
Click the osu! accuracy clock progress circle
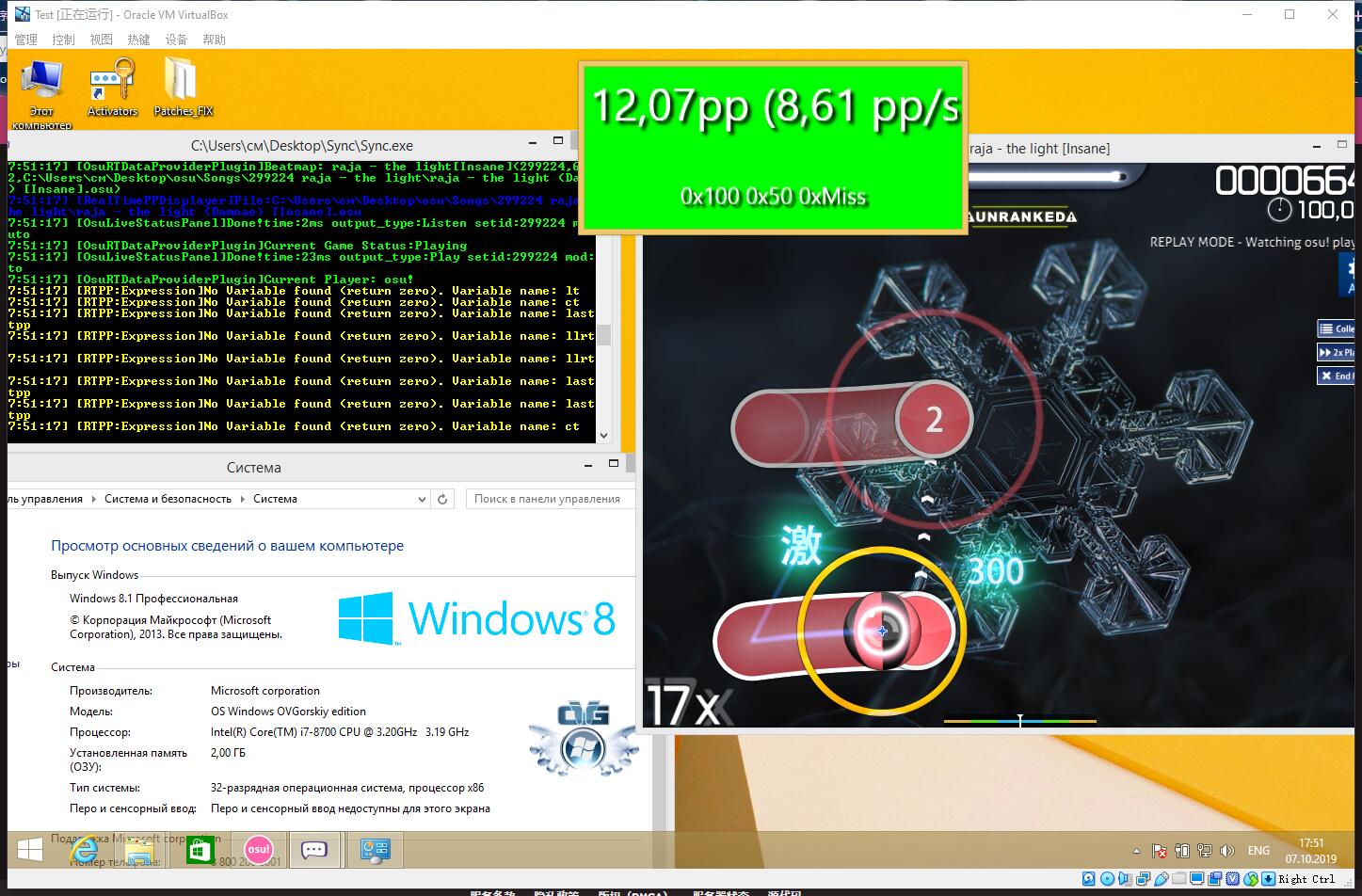point(1279,209)
